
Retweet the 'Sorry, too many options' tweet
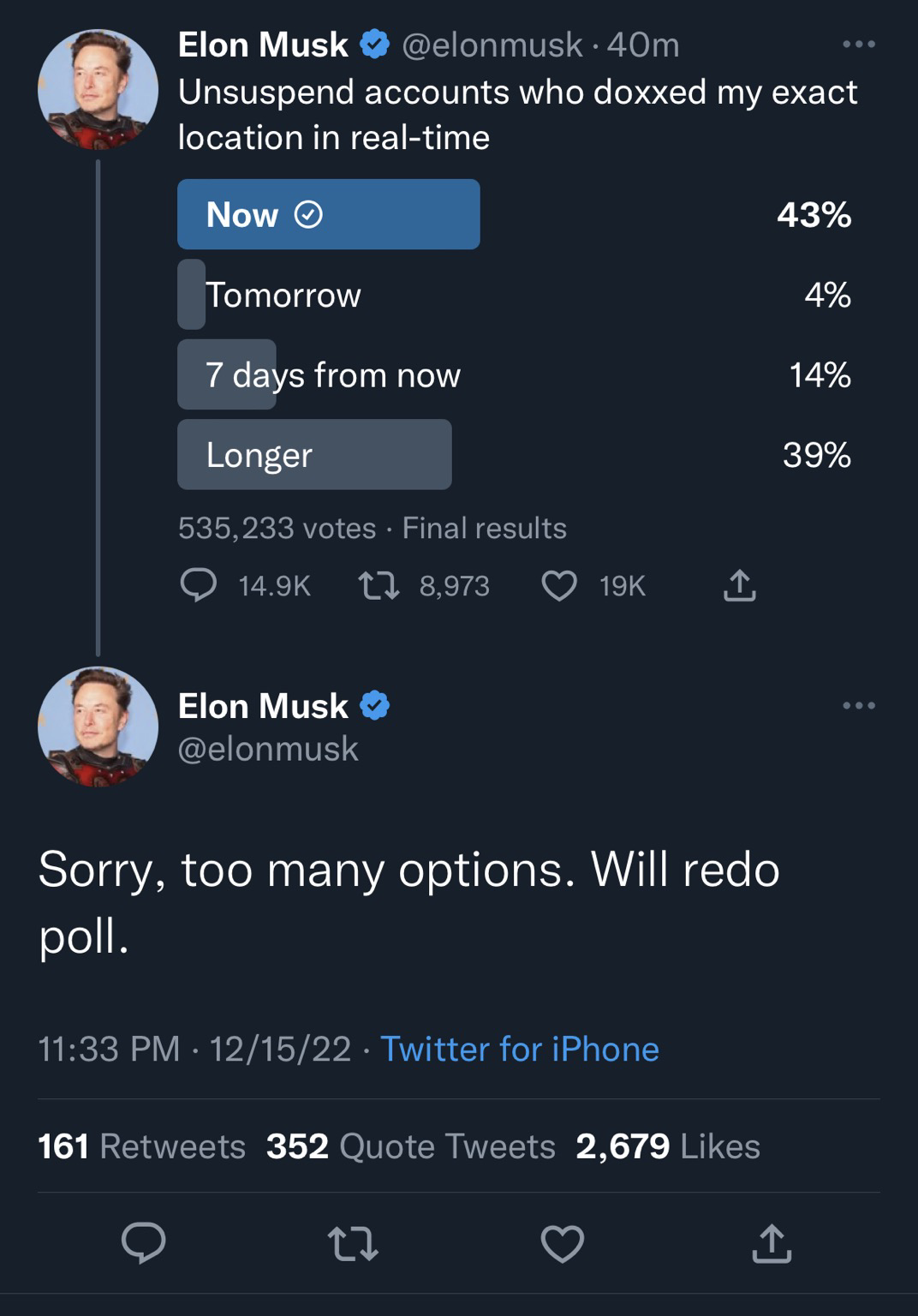(x=353, y=1243)
